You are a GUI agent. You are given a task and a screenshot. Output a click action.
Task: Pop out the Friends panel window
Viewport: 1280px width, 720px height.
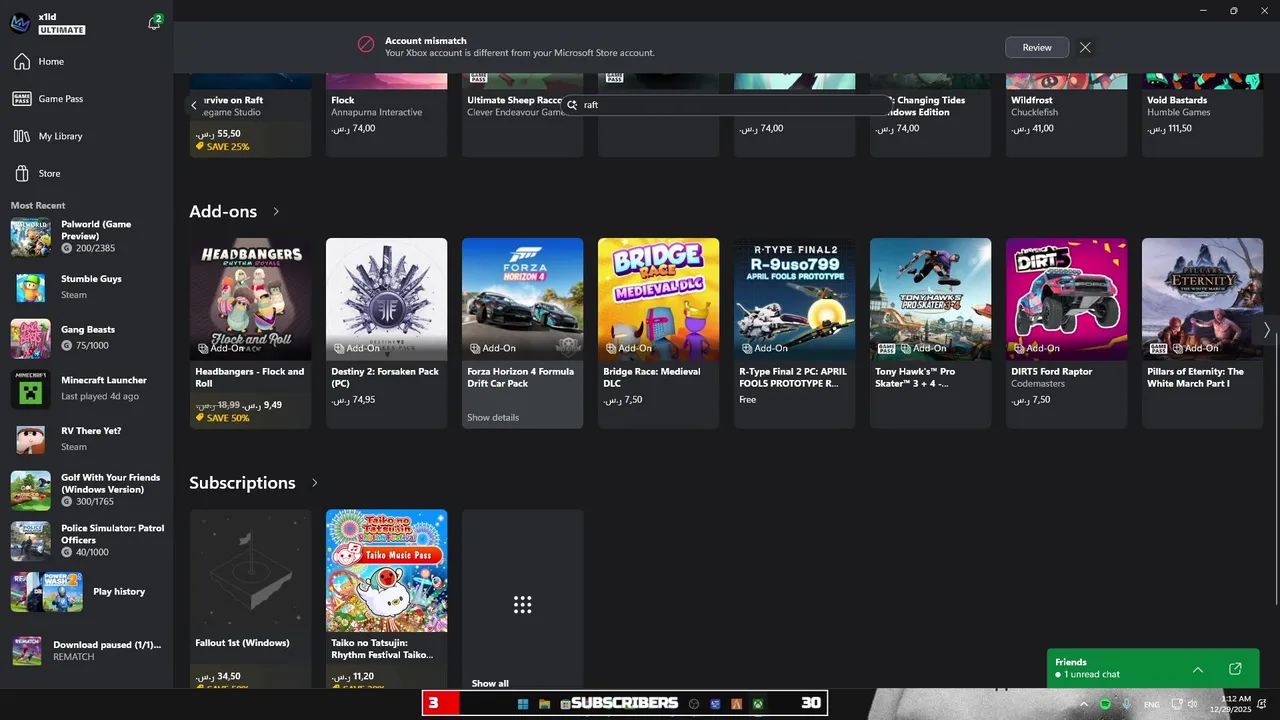(x=1235, y=668)
